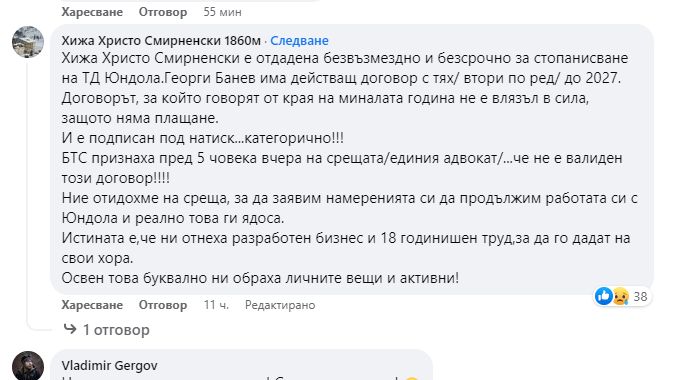This screenshot has height=380, width=681.
Task: Click the emoji at the end of Vladimir Gergov's comment
Action: [412, 378]
